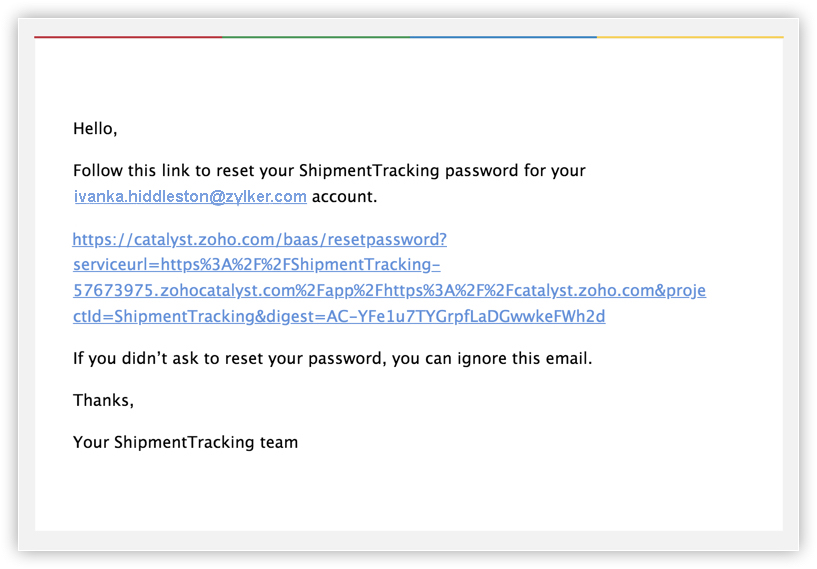Click the 57673975.zohocatalyst.com line of link

pos(389,290)
